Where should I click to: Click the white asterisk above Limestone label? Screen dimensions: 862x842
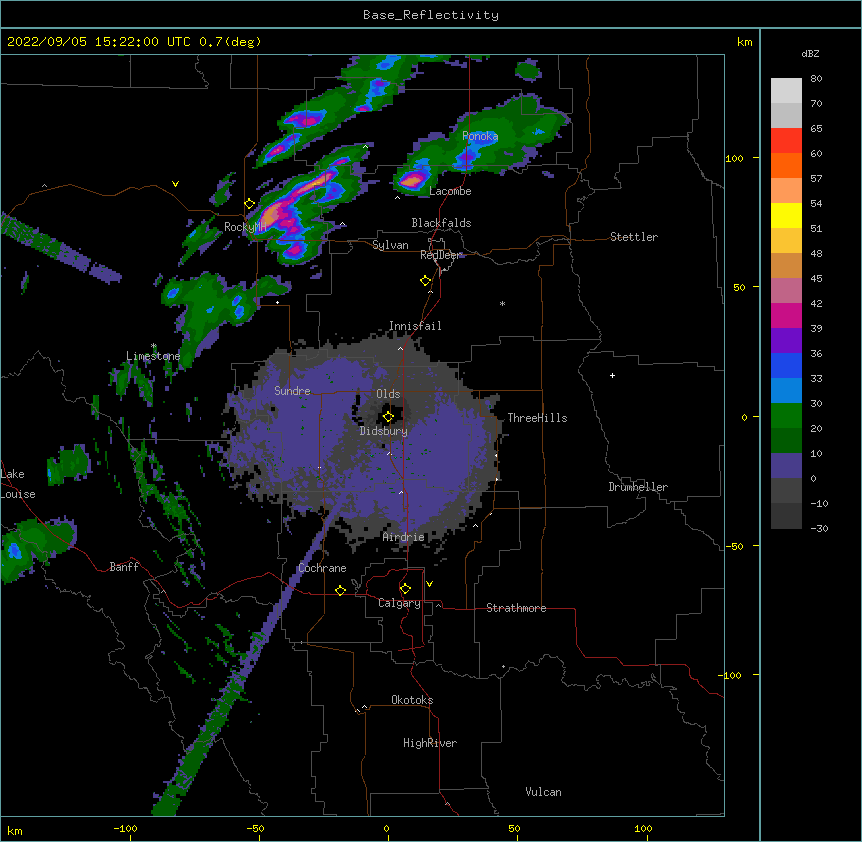154,346
